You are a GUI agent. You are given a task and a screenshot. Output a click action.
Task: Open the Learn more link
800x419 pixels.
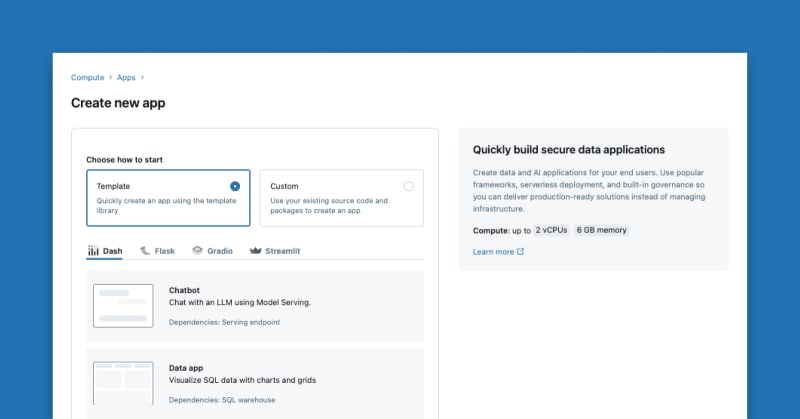pyautogui.click(x=493, y=252)
